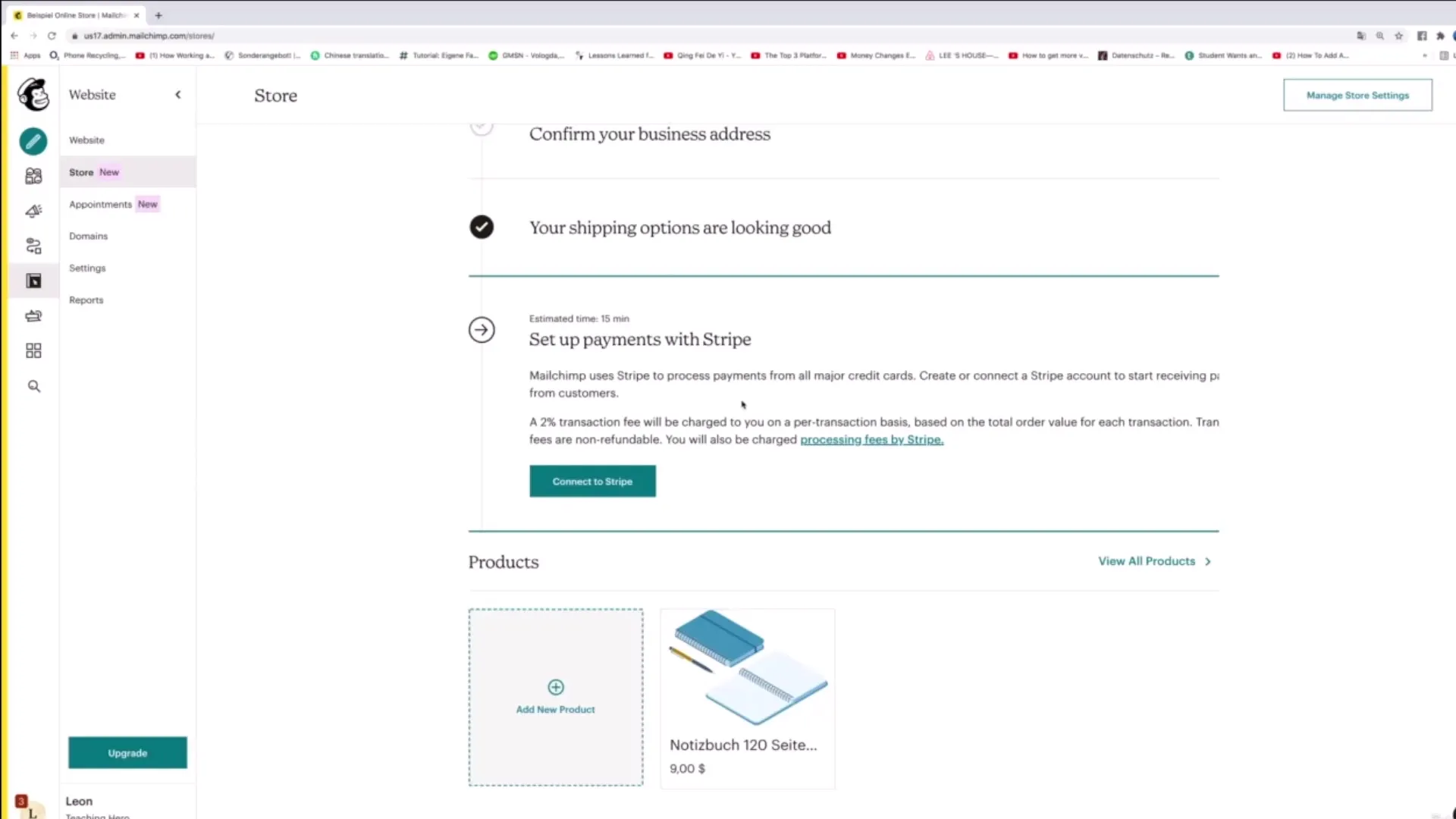Click the browser reload icon
The width and height of the screenshot is (1456, 819).
pos(52,36)
